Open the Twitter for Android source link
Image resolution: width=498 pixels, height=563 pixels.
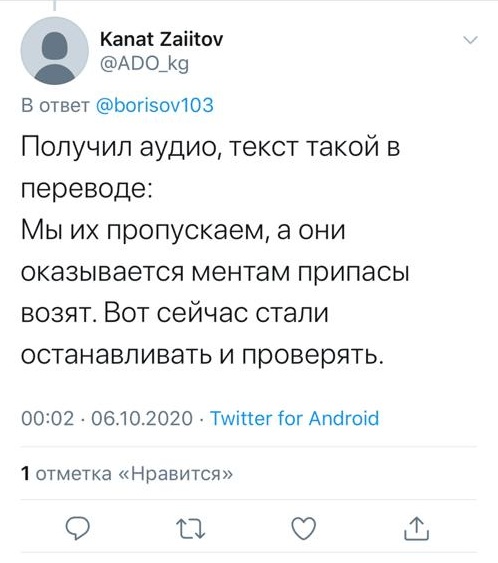tap(294, 418)
